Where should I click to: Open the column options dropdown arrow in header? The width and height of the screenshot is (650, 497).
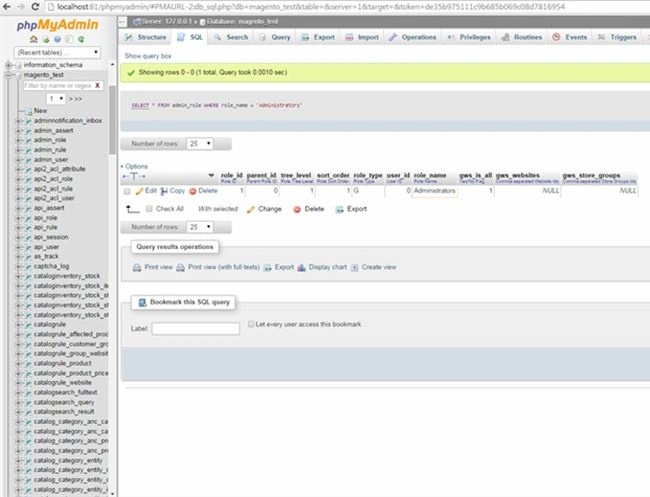click(x=211, y=176)
